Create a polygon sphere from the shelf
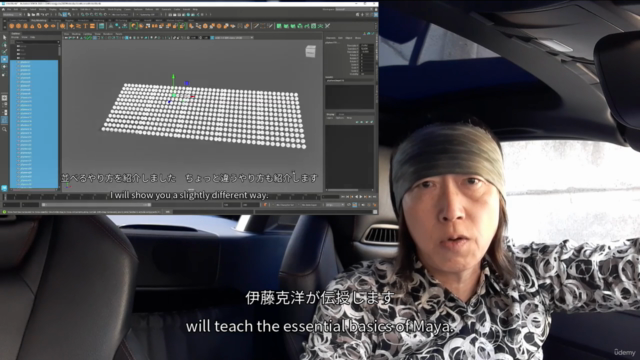The width and height of the screenshot is (640, 360). click(11, 26)
